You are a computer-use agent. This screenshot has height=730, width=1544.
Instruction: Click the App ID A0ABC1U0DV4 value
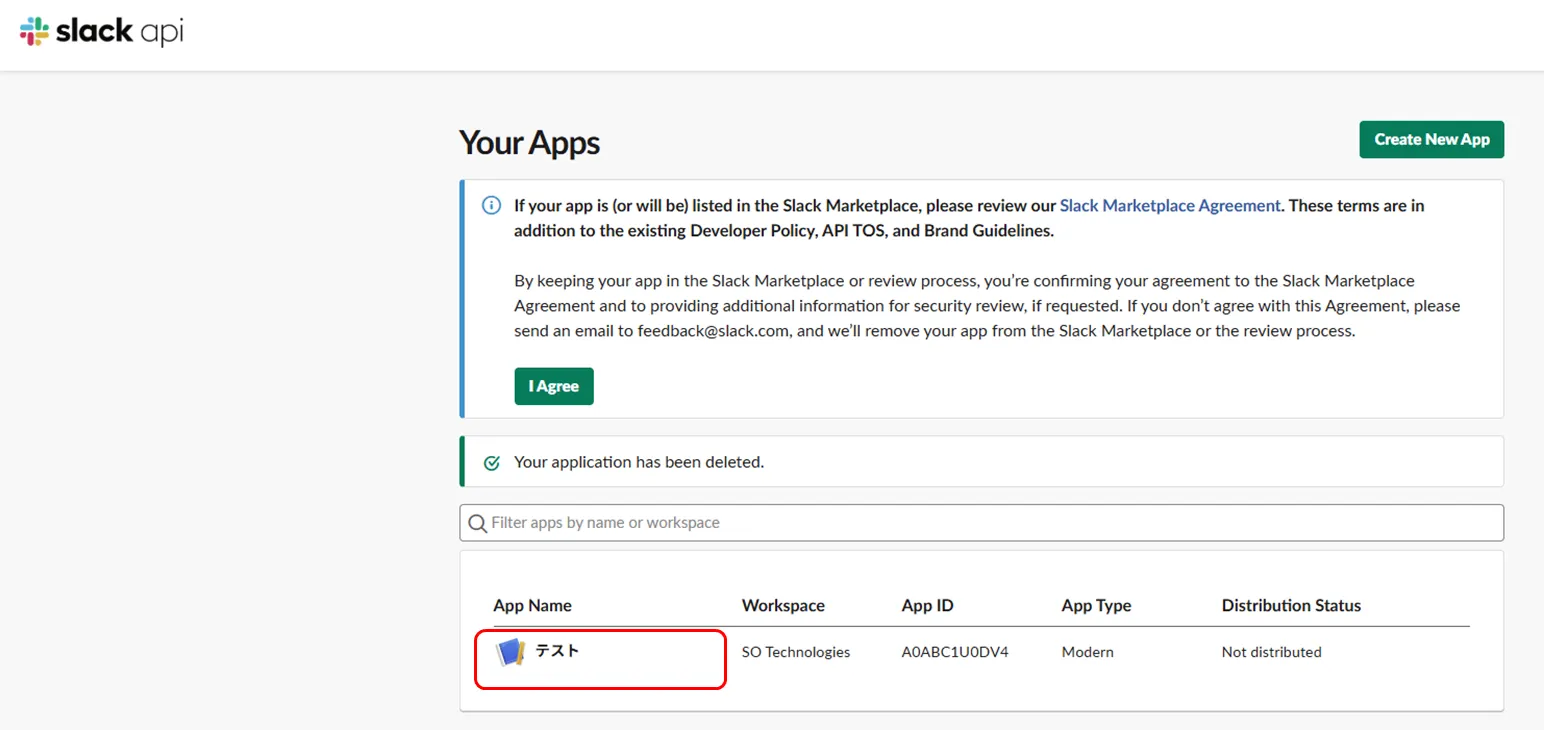(x=954, y=652)
